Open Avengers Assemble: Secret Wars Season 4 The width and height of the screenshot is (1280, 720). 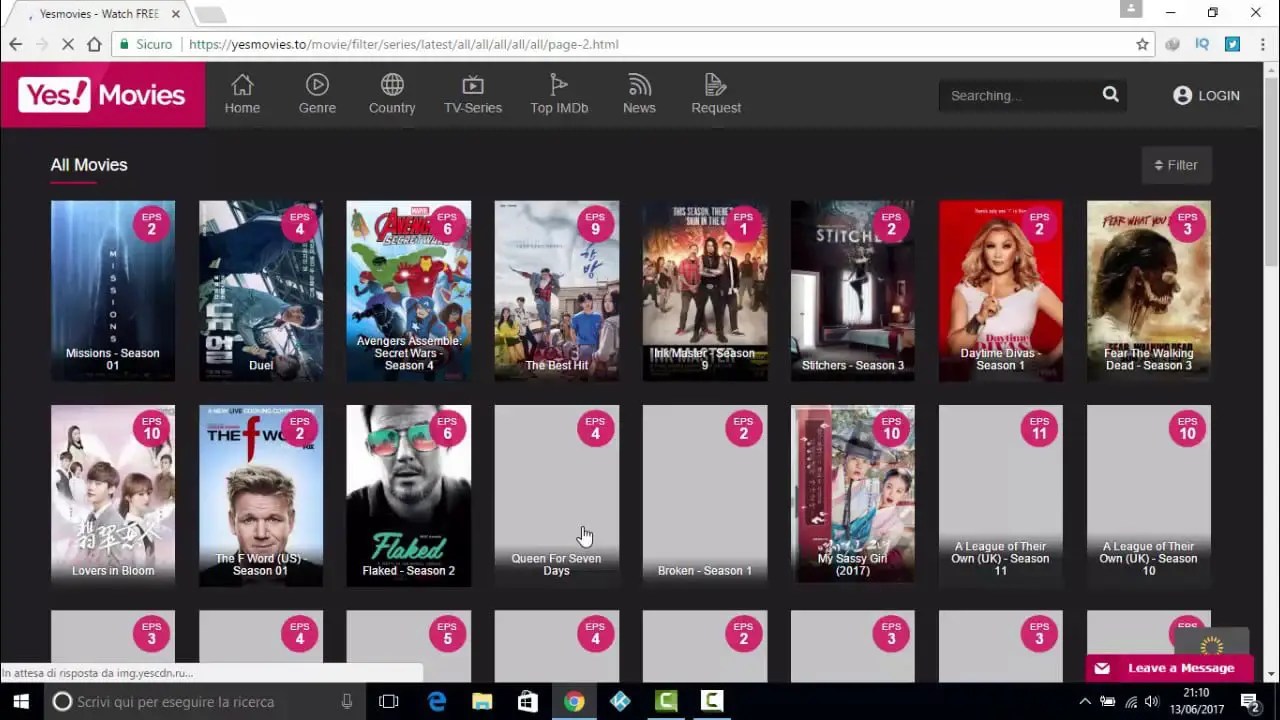click(x=409, y=291)
